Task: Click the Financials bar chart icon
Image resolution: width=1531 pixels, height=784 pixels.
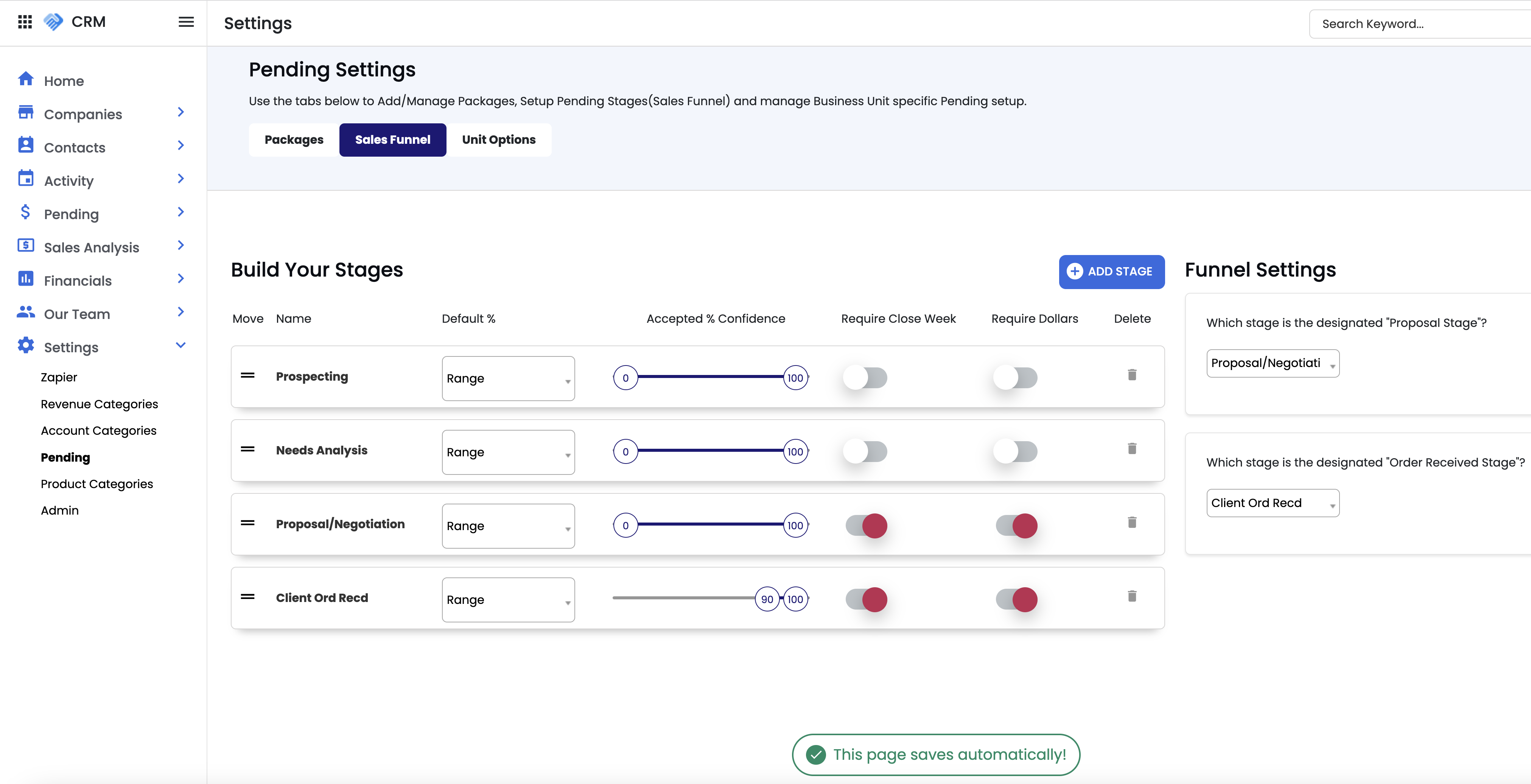Action: 26,279
